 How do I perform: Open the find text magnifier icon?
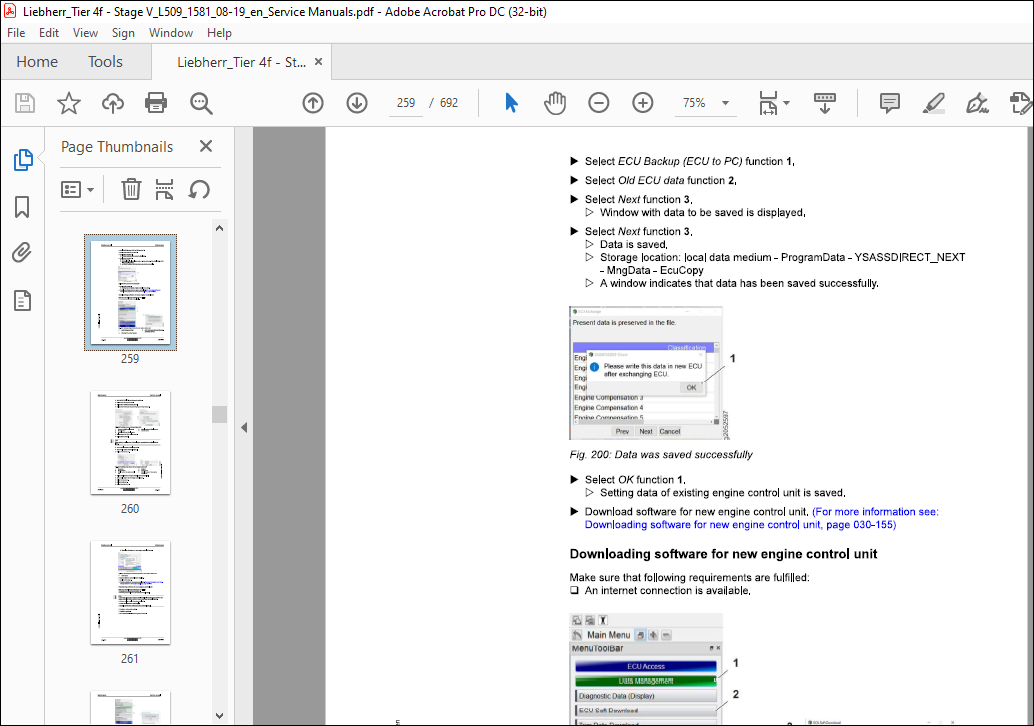pyautogui.click(x=200, y=103)
